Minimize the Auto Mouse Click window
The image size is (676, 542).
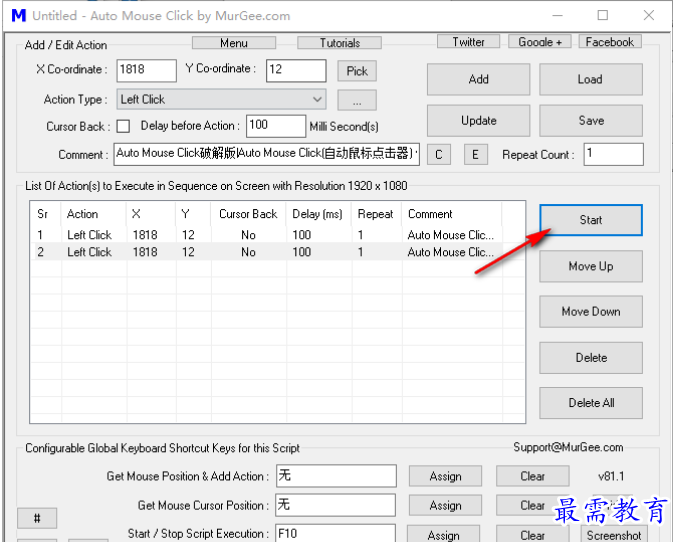[x=558, y=16]
